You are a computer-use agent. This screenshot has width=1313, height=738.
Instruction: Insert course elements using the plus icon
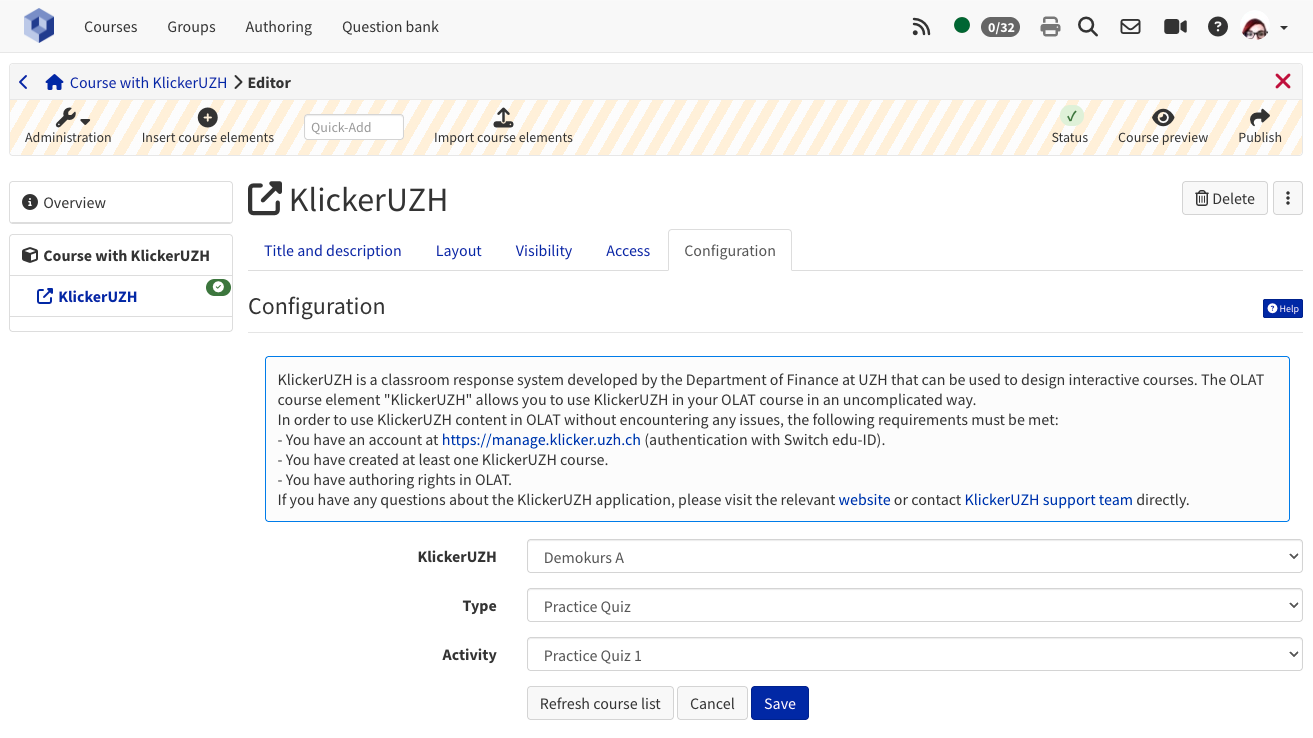coord(207,117)
